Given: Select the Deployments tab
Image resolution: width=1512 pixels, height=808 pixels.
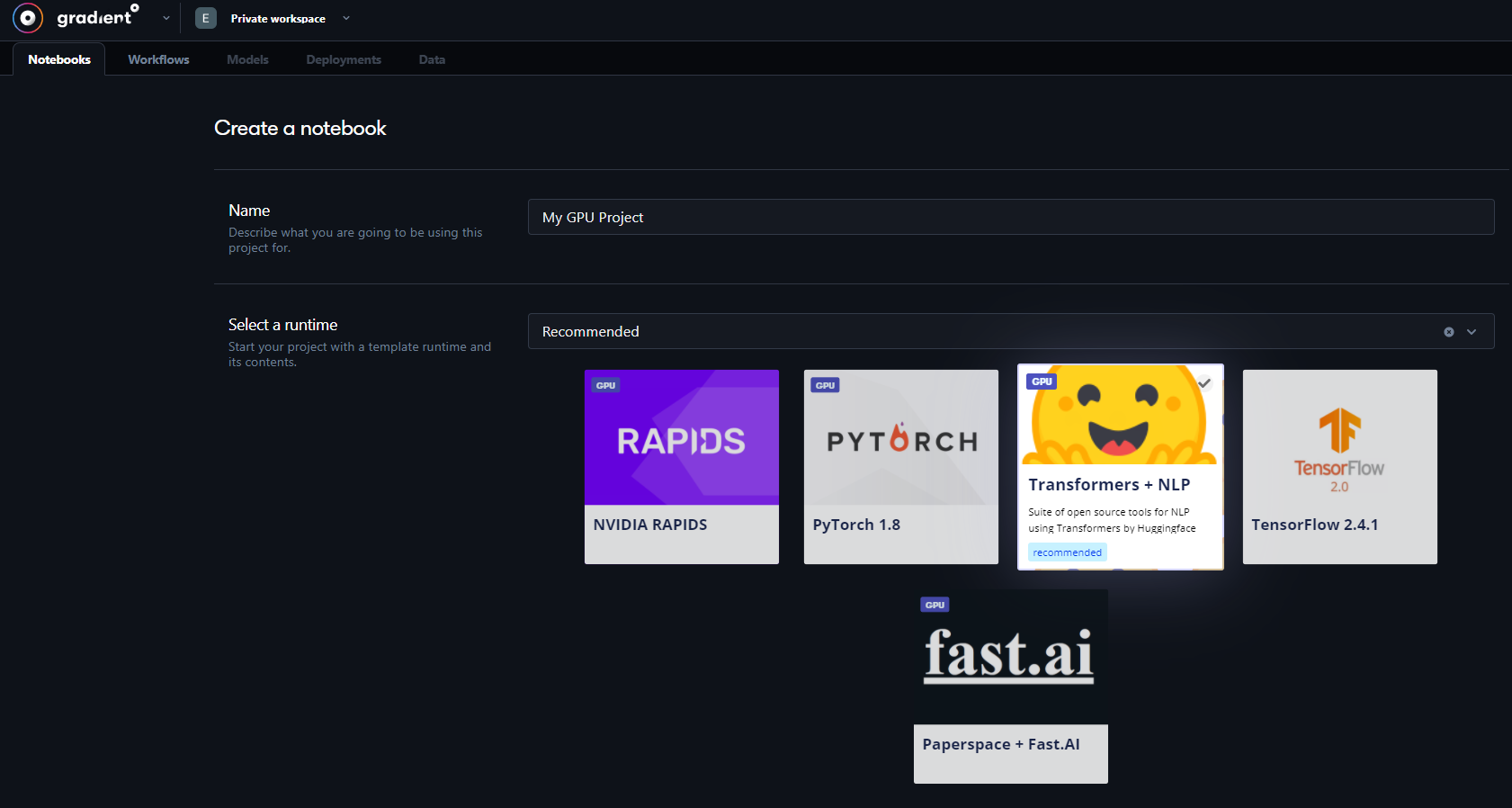Looking at the screenshot, I should point(344,59).
